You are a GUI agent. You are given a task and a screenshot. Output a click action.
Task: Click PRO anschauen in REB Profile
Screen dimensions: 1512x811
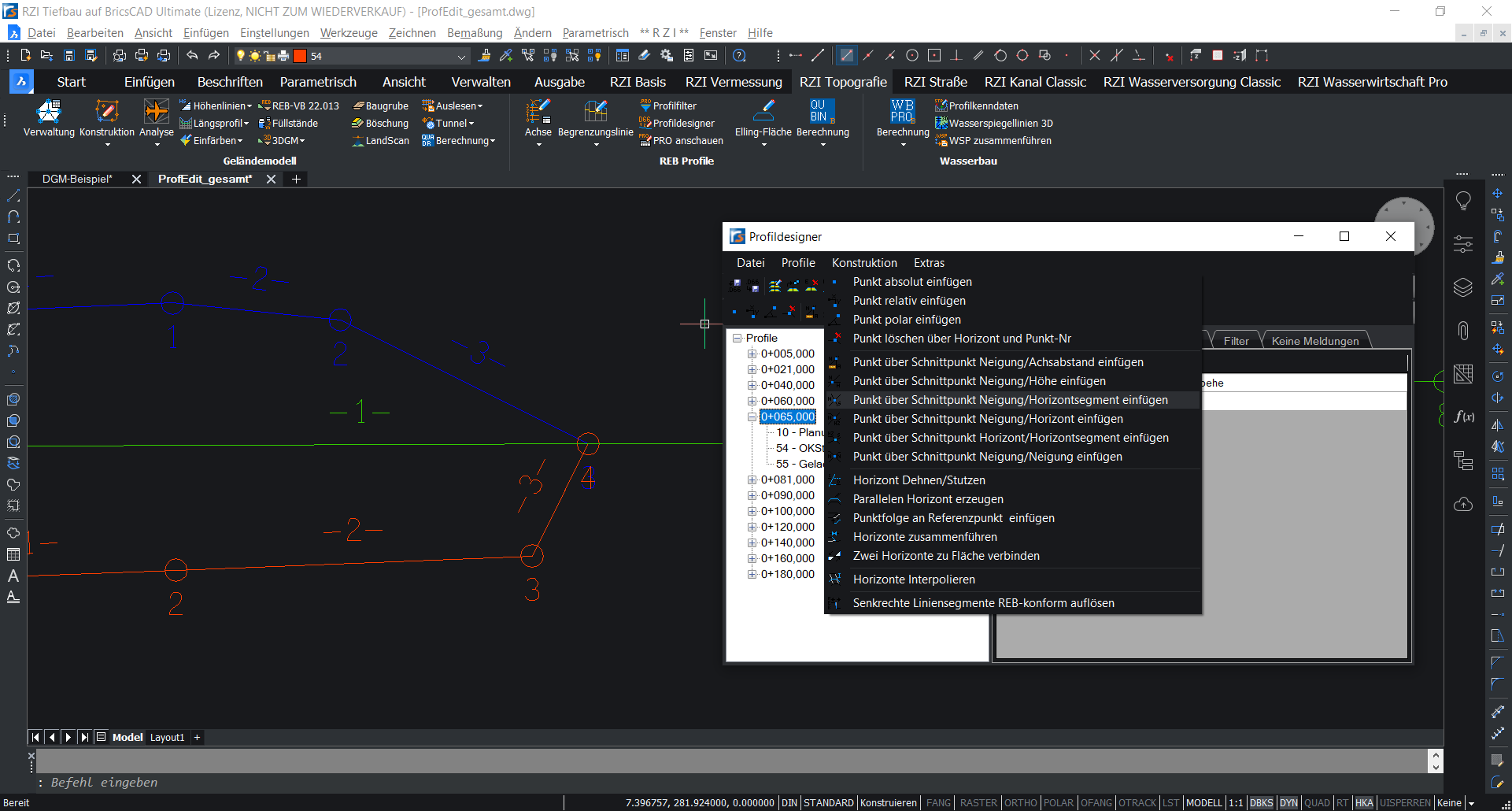pos(682,140)
